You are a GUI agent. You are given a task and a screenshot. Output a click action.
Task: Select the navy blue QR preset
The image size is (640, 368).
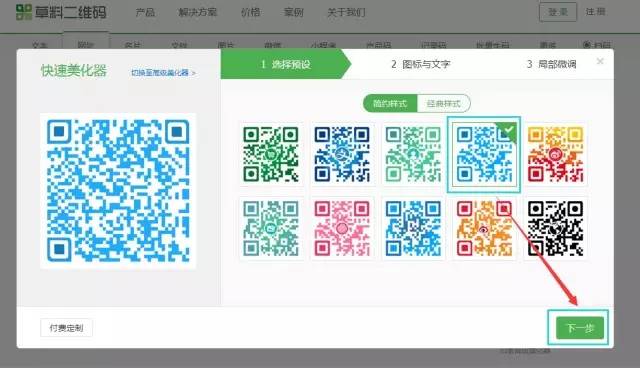[342, 154]
